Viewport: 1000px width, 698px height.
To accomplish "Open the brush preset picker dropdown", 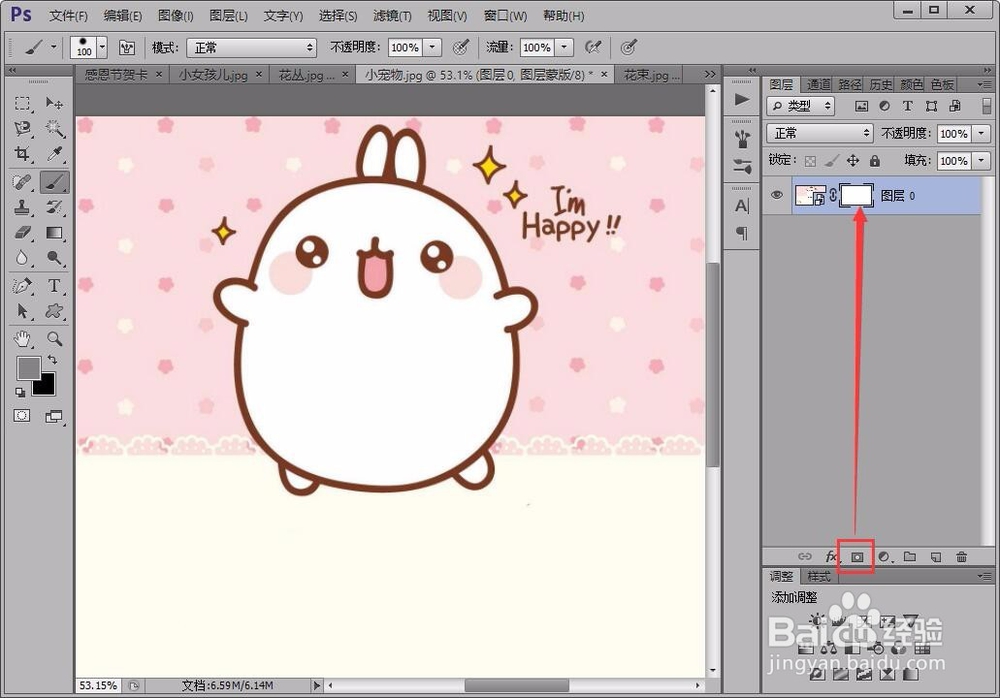I will [103, 48].
